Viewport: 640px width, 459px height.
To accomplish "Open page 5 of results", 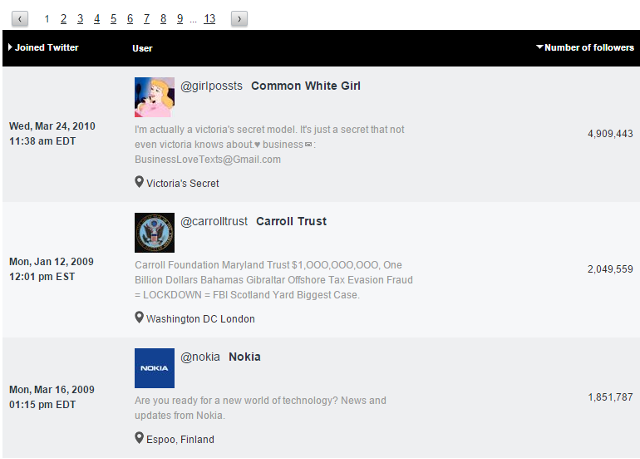I will [x=113, y=19].
